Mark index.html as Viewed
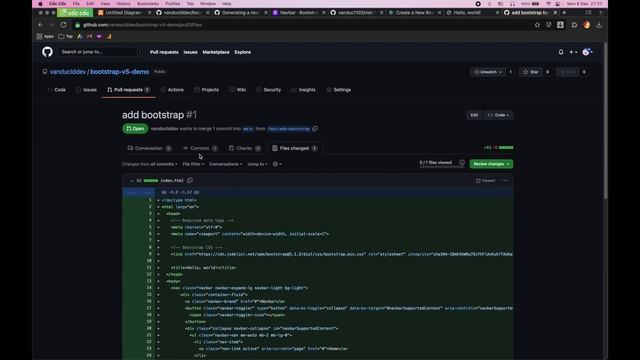The height and width of the screenshot is (360, 640). [485, 180]
